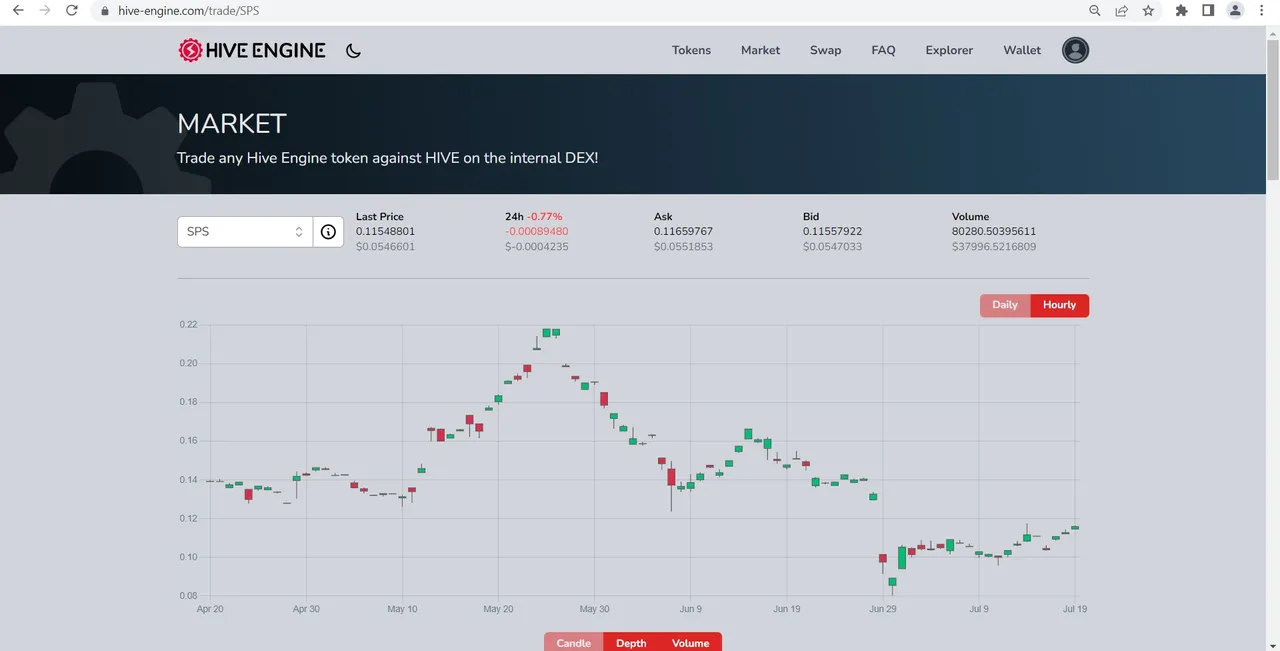The image size is (1280, 651).
Task: Select the Depth chart tab
Action: coord(631,642)
